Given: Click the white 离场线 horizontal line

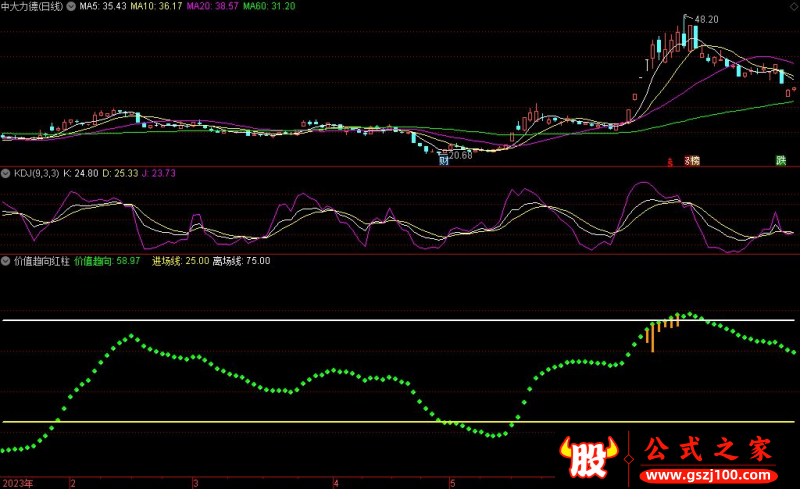Looking at the screenshot, I should [x=300, y=320].
